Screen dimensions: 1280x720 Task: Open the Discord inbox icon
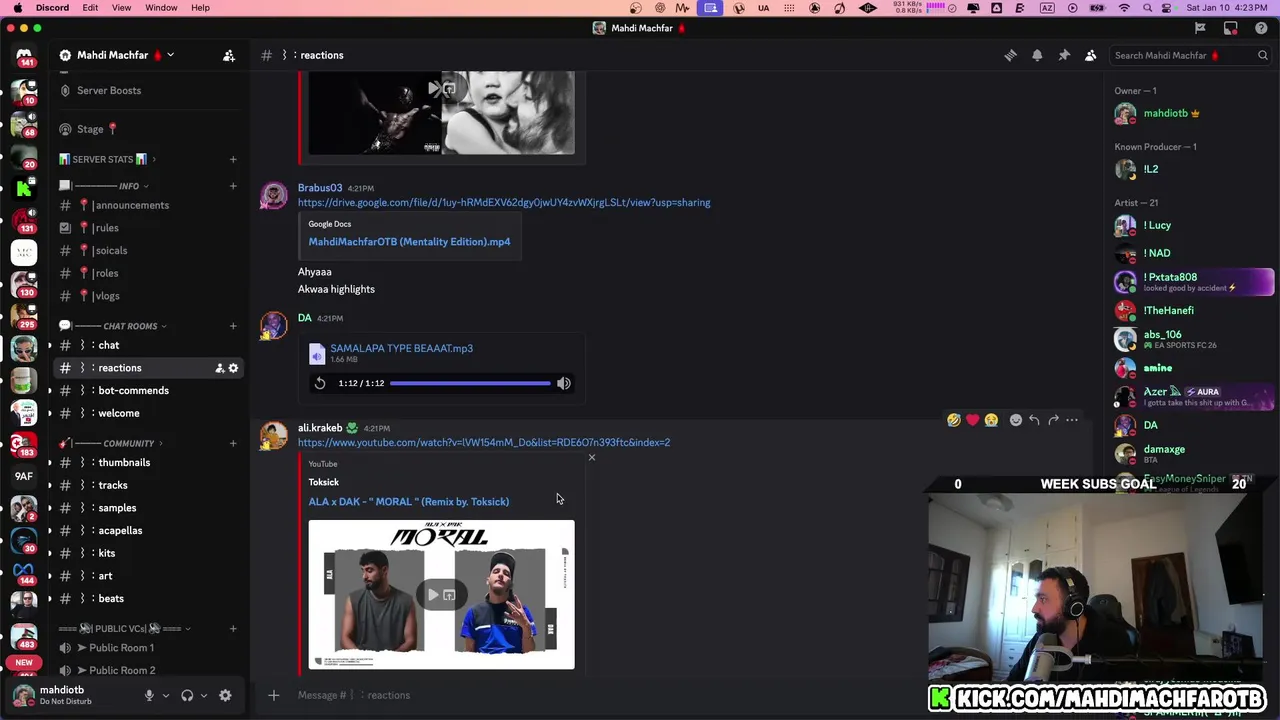point(1231,28)
